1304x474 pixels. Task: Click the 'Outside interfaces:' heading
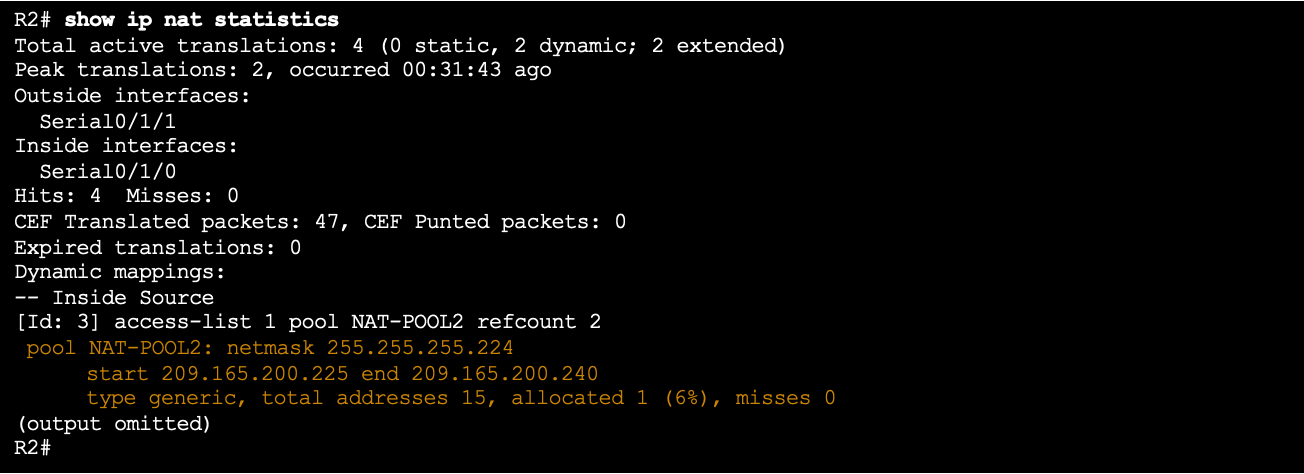click(132, 96)
